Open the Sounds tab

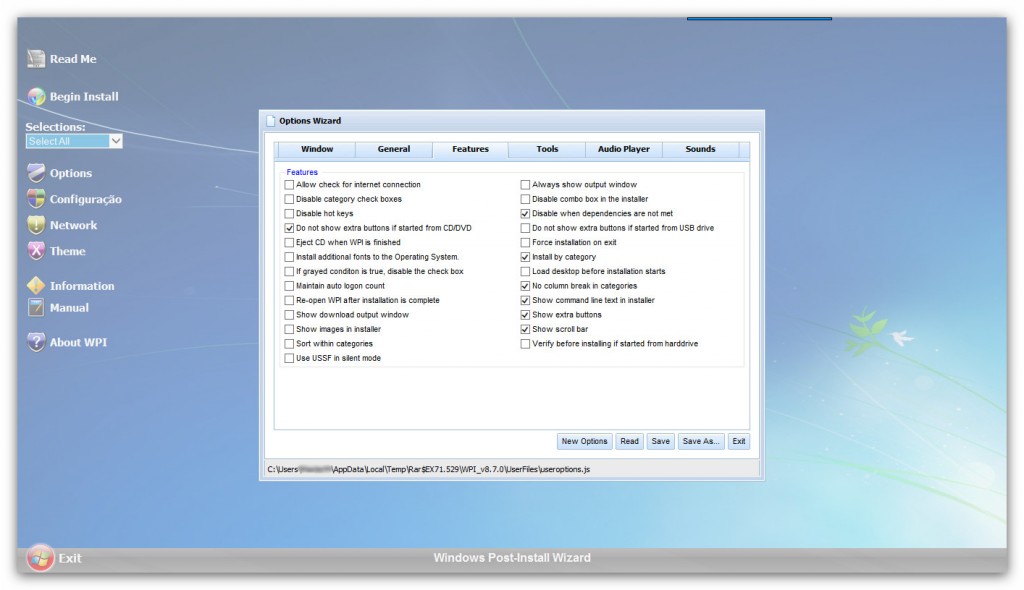(x=700, y=149)
